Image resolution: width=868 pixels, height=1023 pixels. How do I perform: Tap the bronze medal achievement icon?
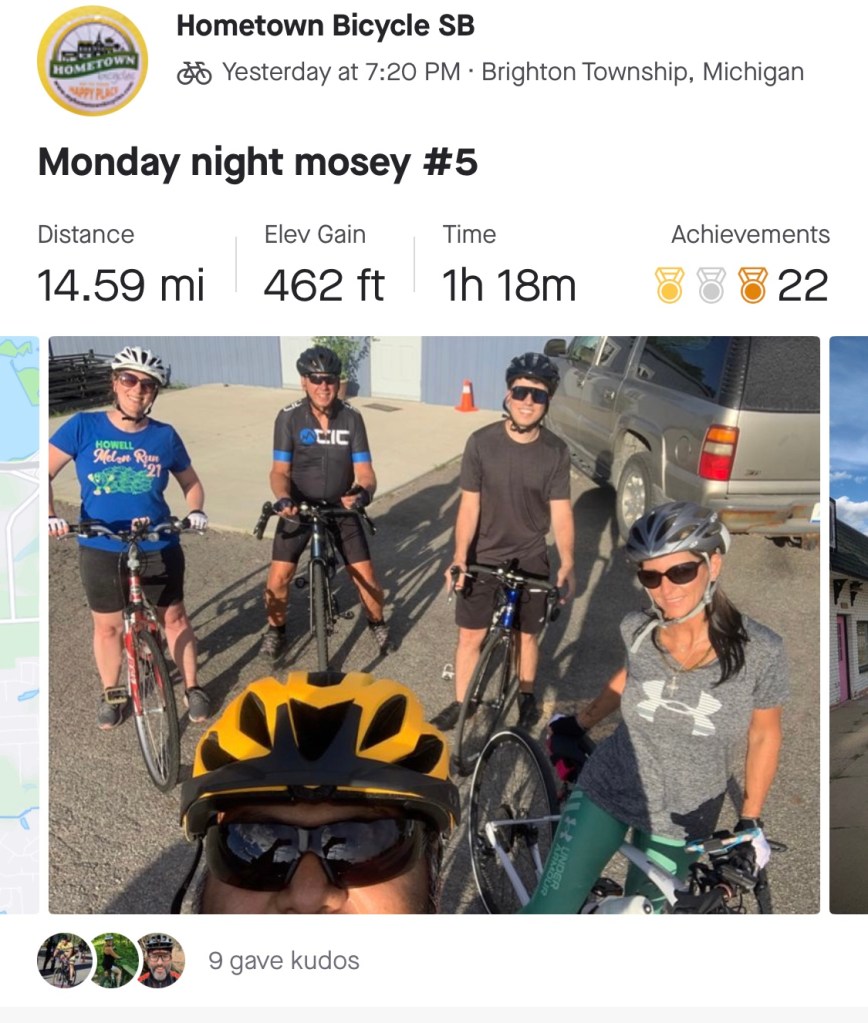[x=752, y=285]
